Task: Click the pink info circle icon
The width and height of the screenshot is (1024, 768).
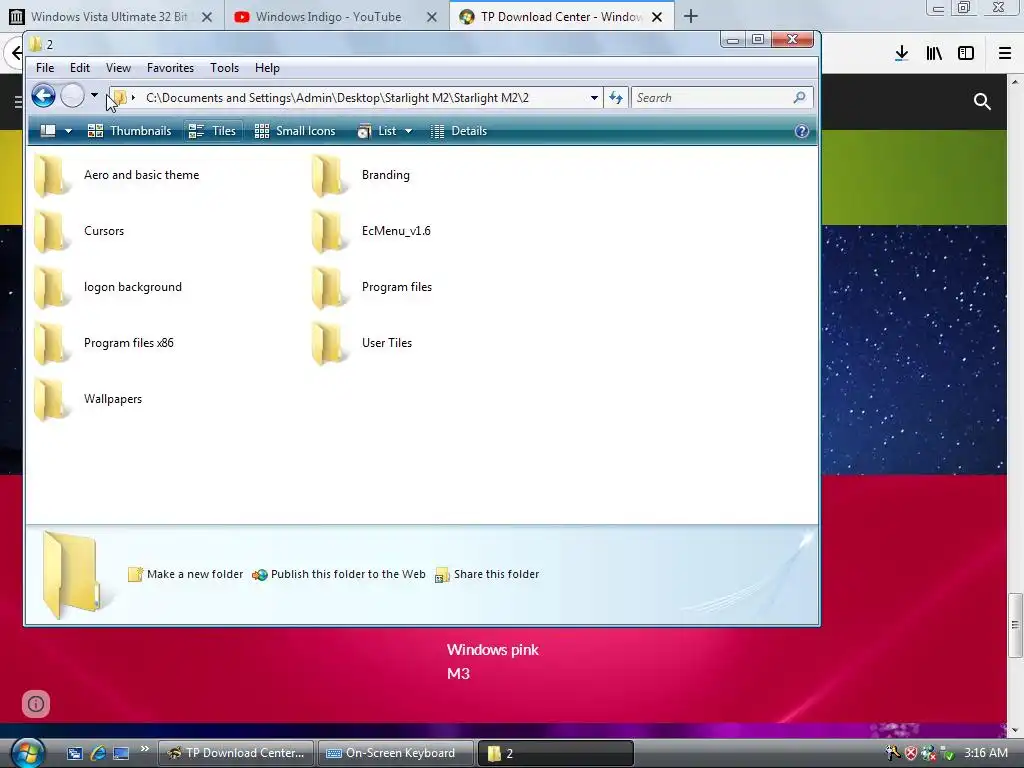Action: click(x=36, y=704)
